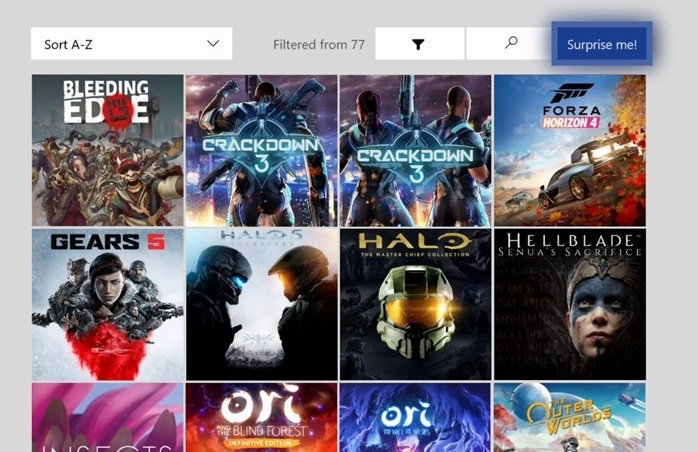Launch the Gears 5 game tile
The width and height of the screenshot is (698, 452).
point(107,305)
